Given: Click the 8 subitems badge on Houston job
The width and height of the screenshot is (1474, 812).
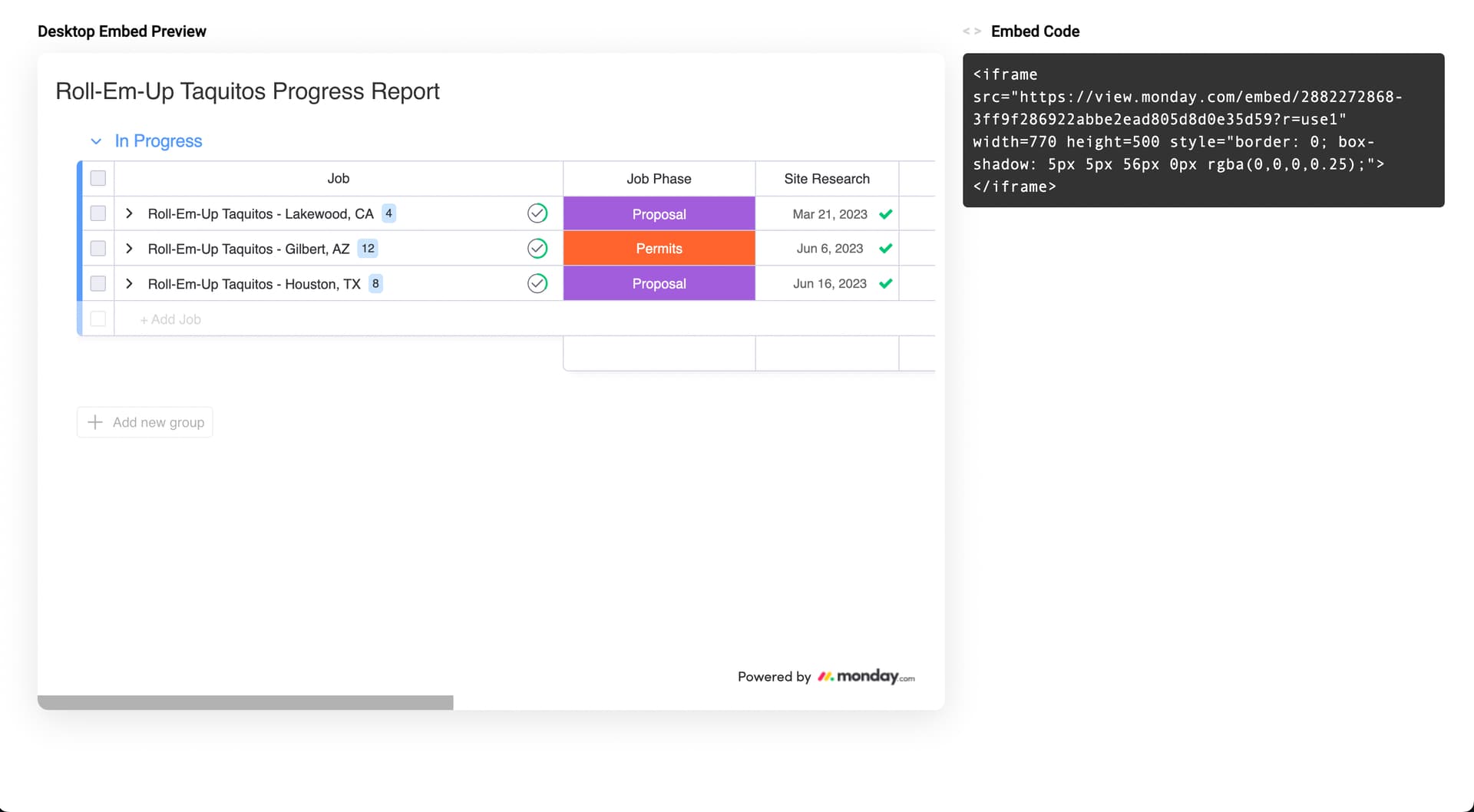Looking at the screenshot, I should click(375, 284).
